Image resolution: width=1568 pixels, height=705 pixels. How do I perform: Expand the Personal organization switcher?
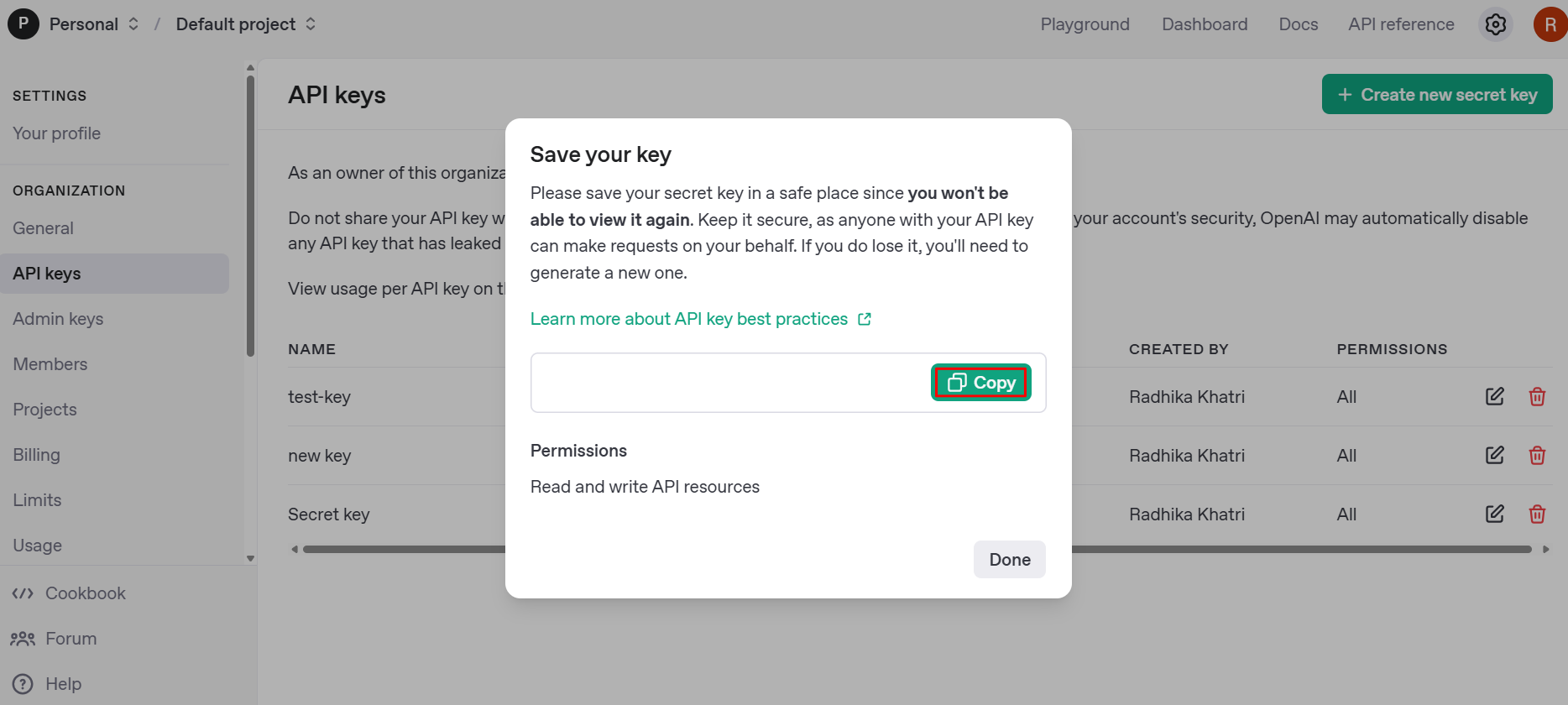[x=133, y=24]
